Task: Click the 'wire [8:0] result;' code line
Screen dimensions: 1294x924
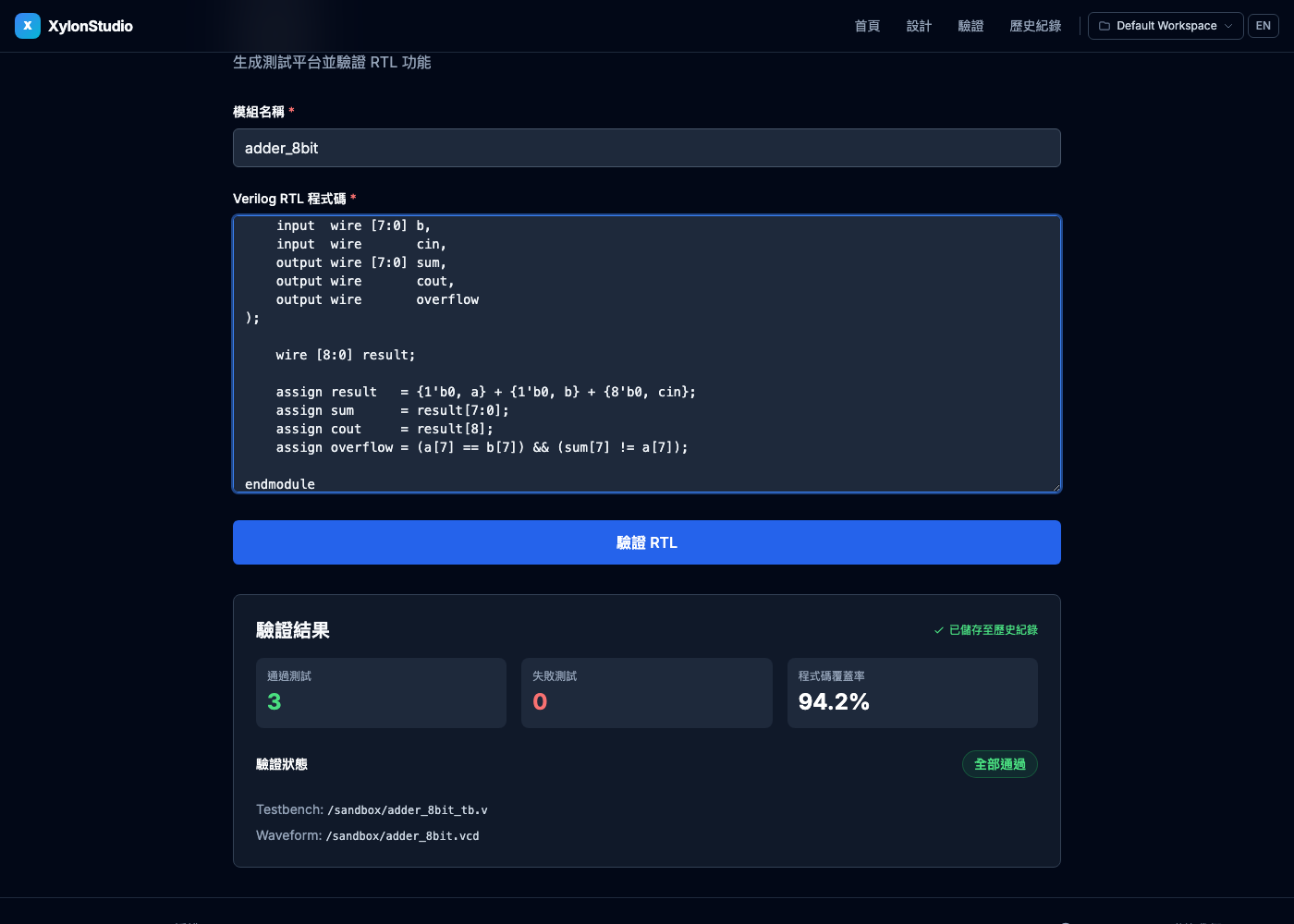Action: pyautogui.click(x=346, y=355)
